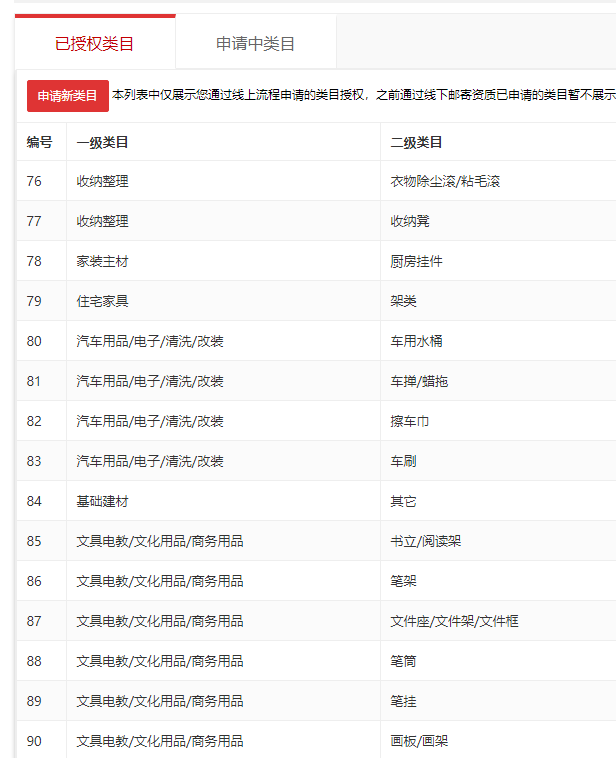Select the 笔筒 cell in row 88

403,661
